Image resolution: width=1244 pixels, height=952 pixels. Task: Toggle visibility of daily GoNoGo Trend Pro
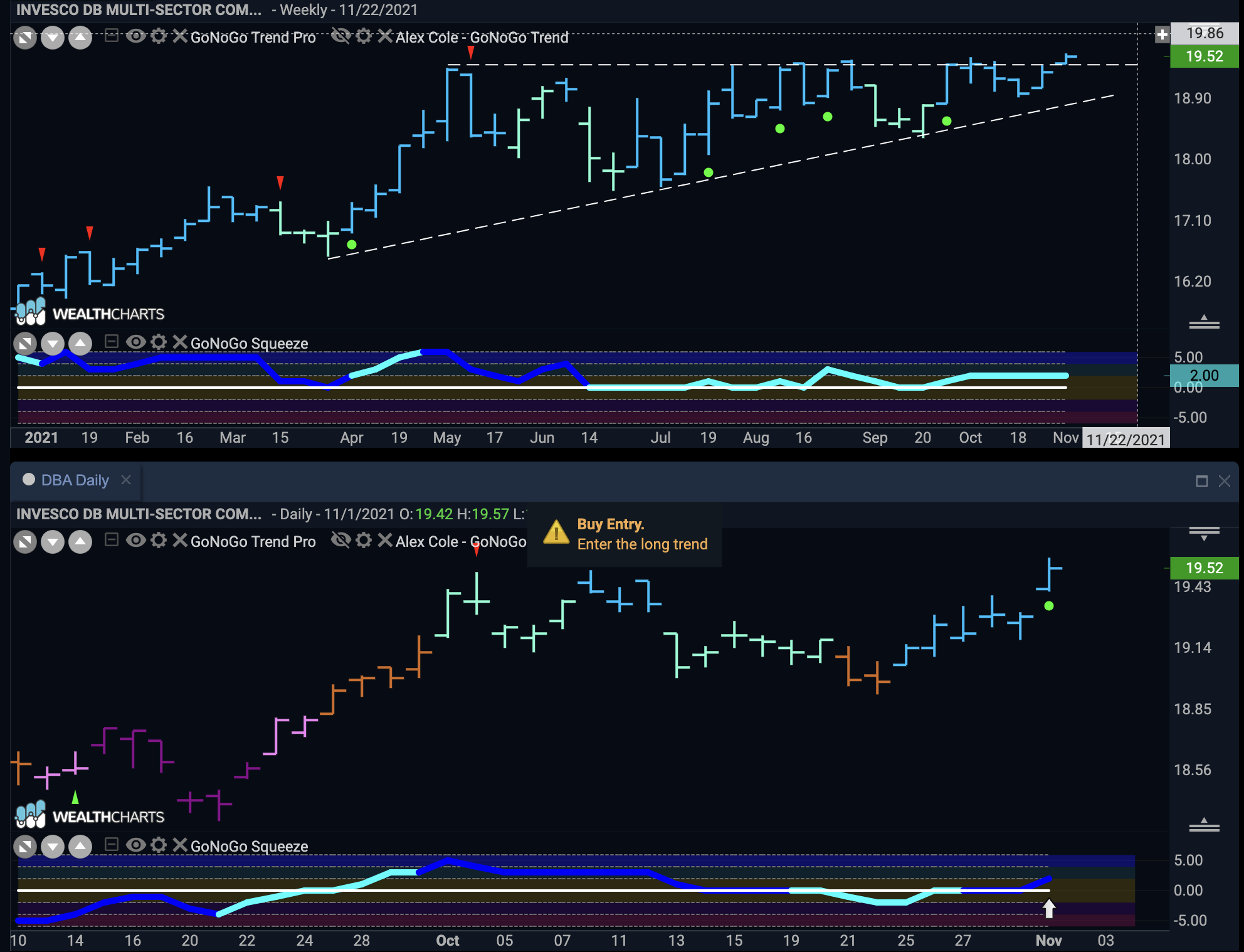[135, 540]
